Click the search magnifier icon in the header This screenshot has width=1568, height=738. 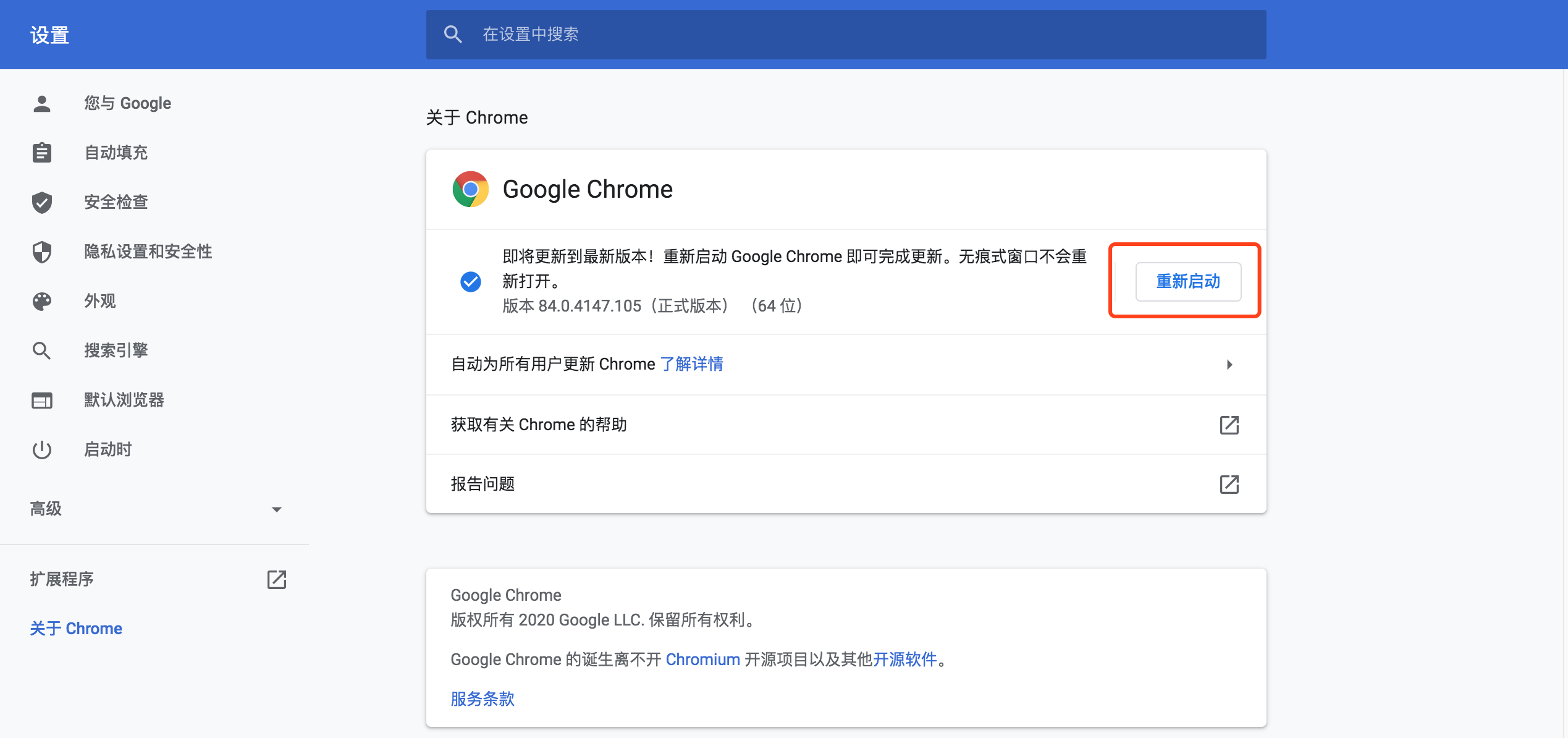[453, 34]
